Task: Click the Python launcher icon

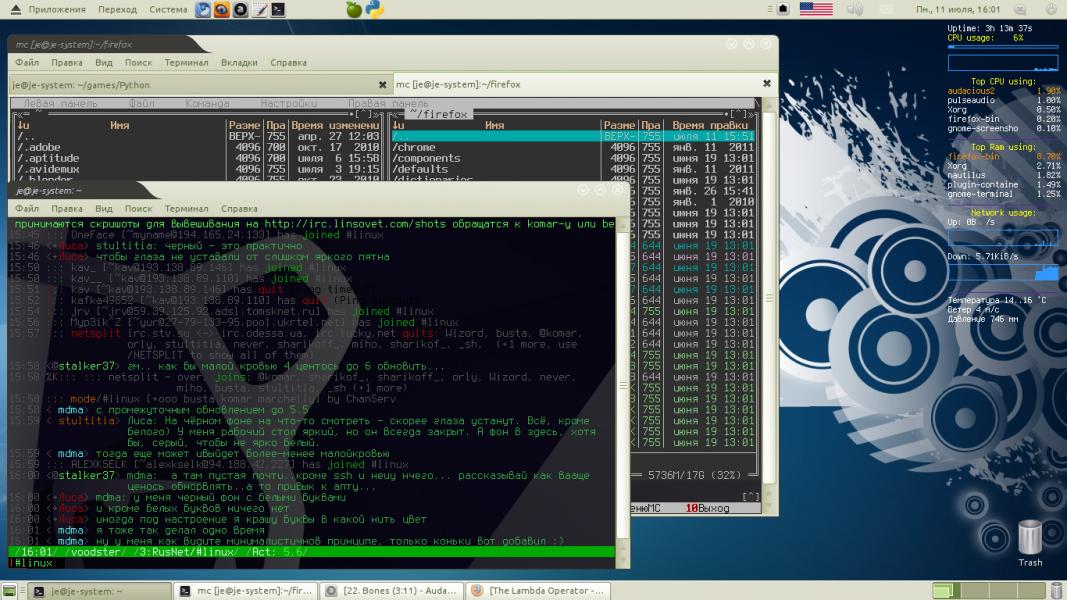Action: [375, 9]
